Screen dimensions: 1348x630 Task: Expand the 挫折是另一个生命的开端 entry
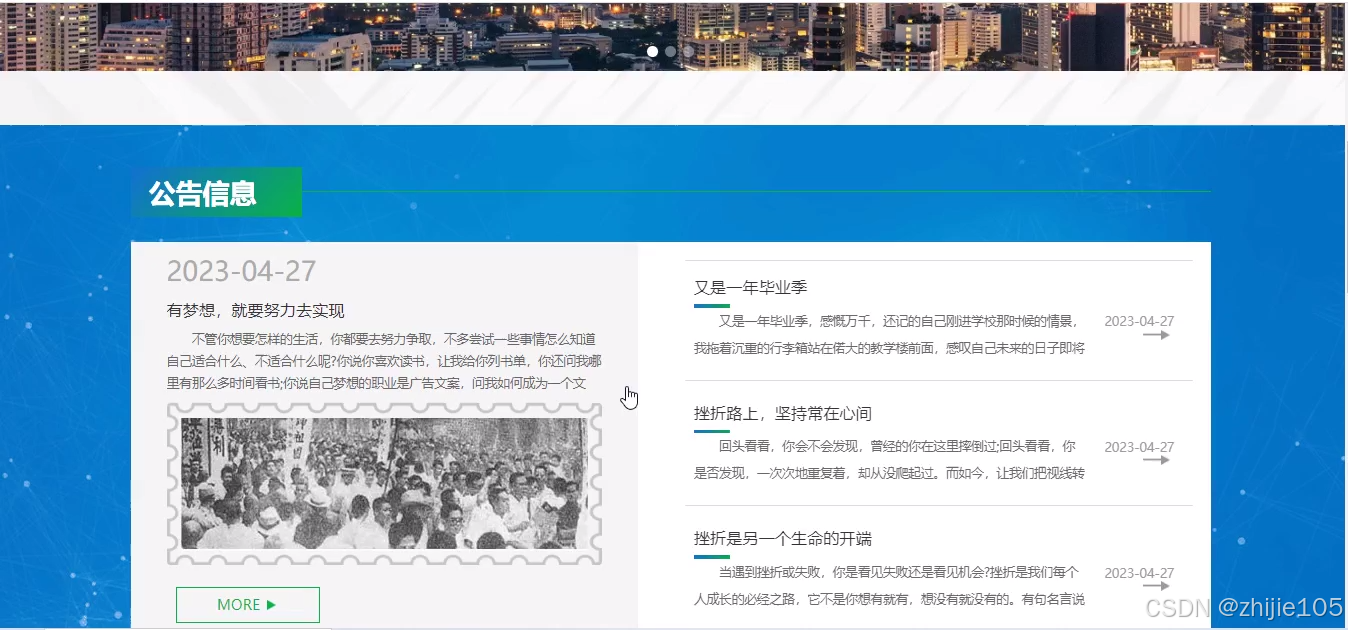tap(784, 538)
